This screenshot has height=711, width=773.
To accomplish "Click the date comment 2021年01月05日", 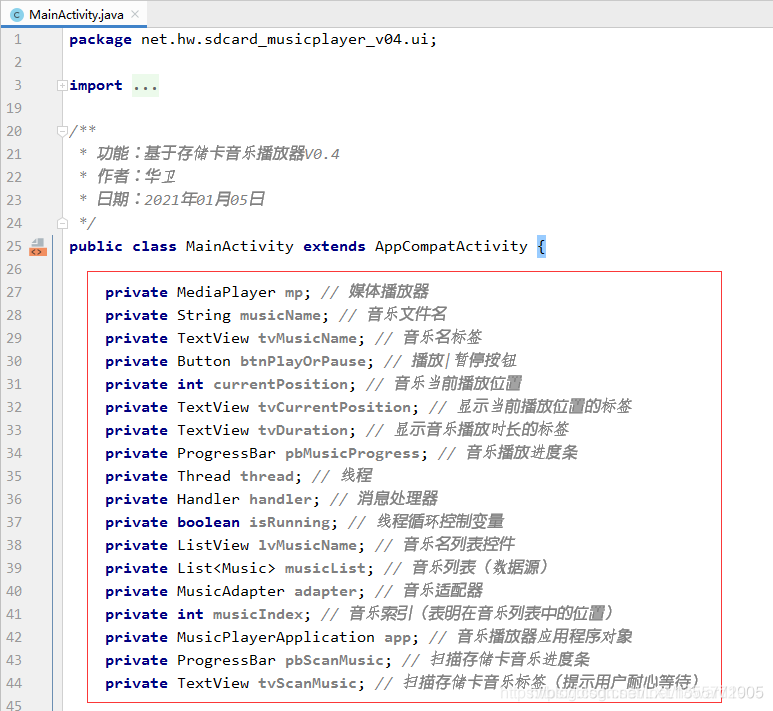I will pos(205,200).
